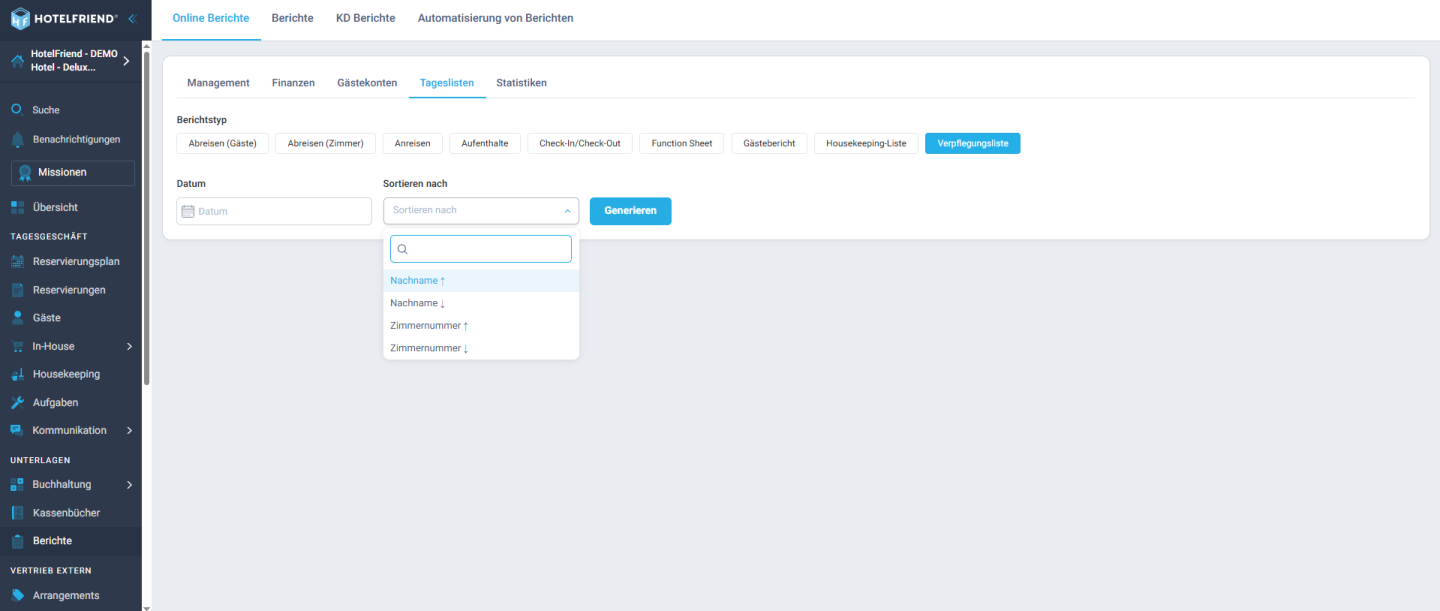Click the Datum input field
Viewport: 1440px width, 611px height.
(274, 211)
